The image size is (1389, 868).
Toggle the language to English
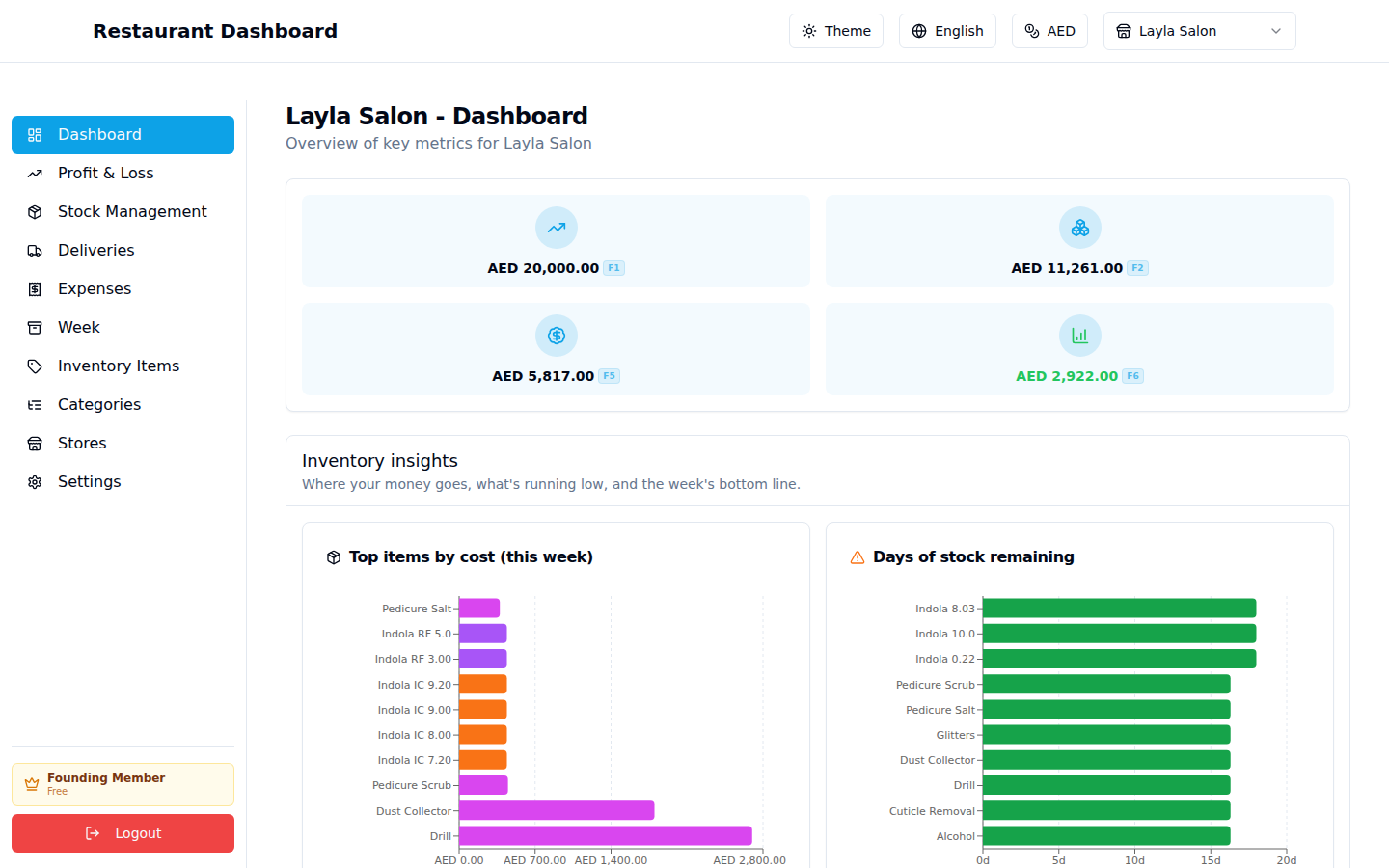tap(947, 31)
